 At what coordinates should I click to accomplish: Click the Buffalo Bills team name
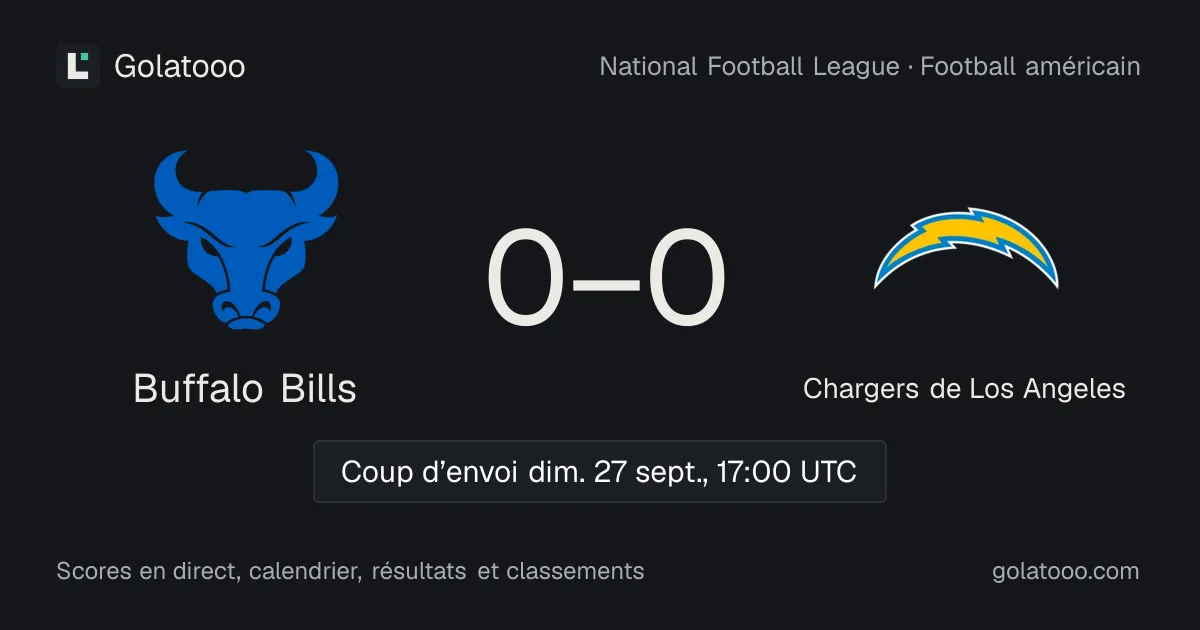pos(245,388)
